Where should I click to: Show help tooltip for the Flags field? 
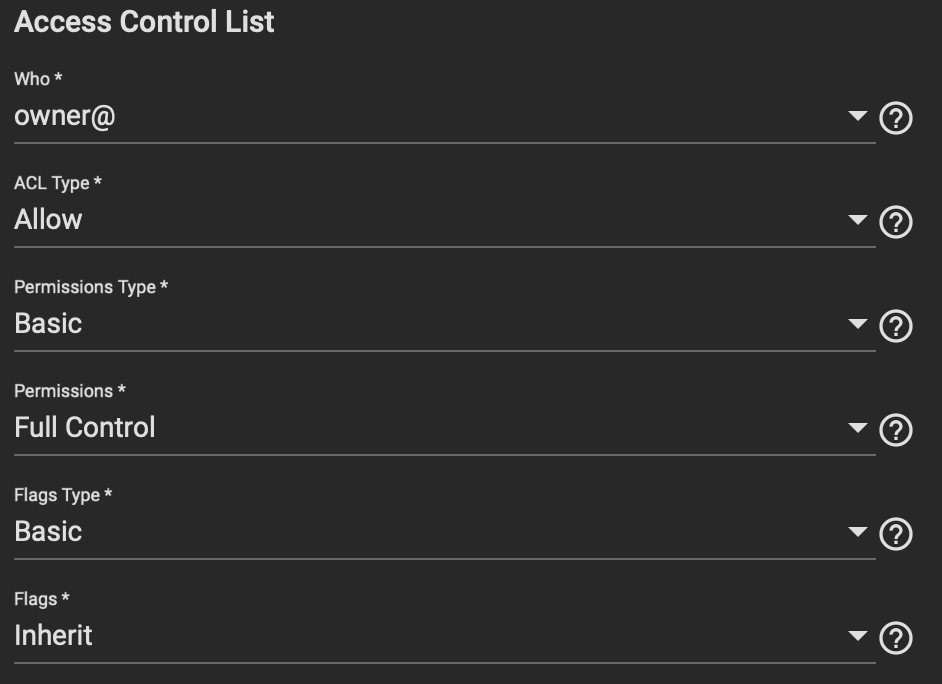click(x=896, y=638)
